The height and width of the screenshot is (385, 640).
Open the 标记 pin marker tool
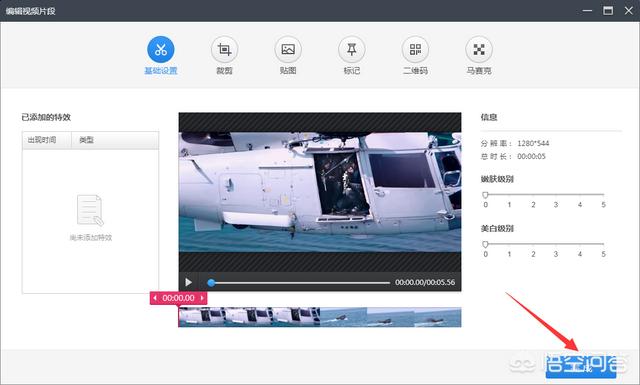[352, 49]
